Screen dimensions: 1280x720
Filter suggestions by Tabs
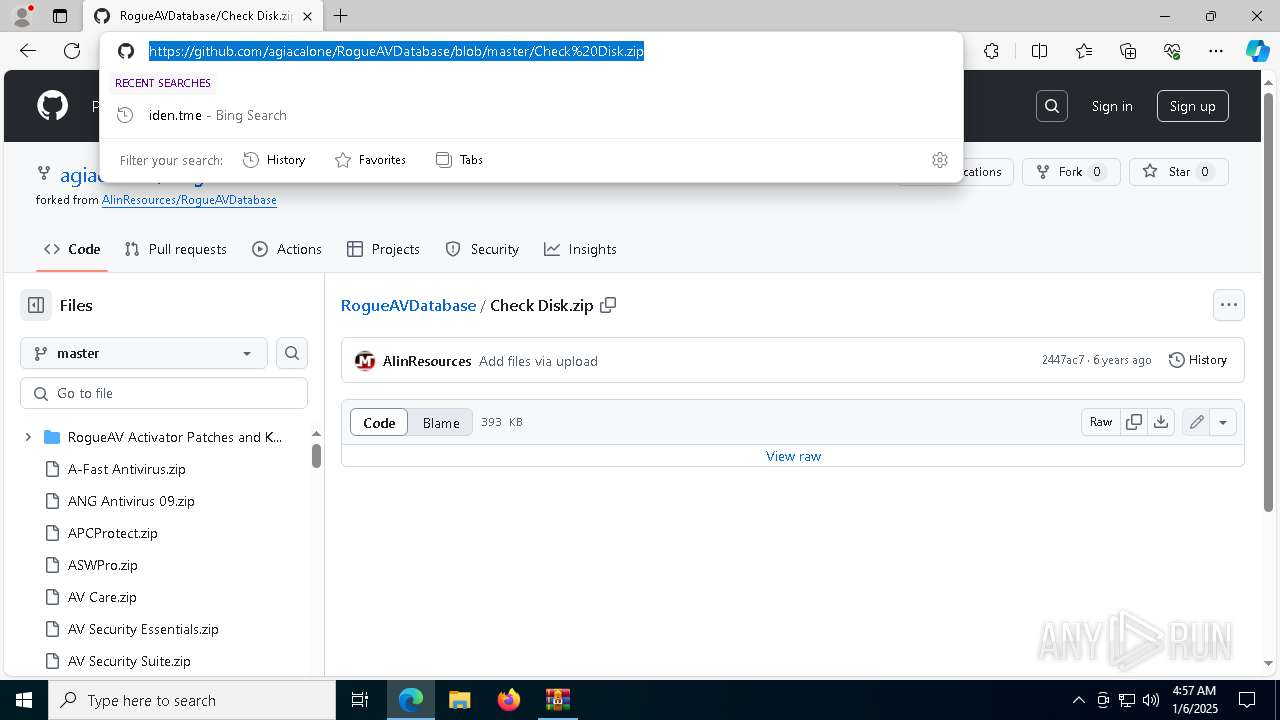tap(460, 160)
